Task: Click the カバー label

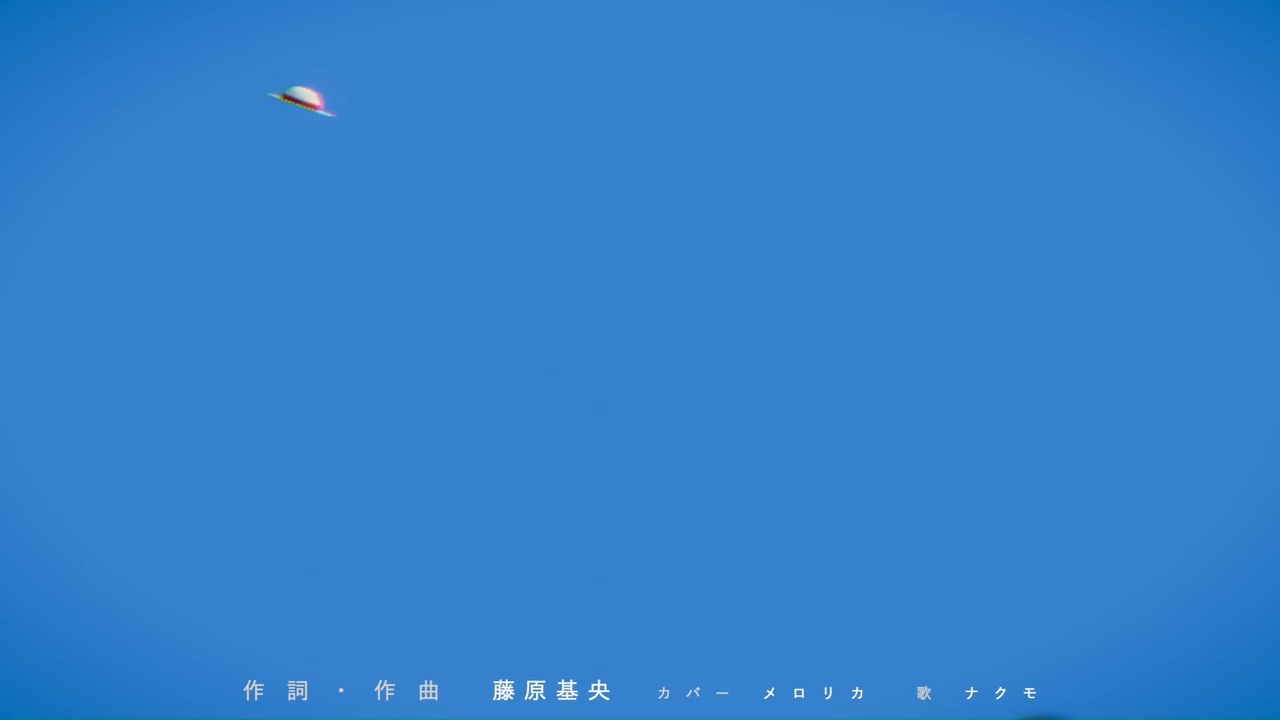Action: pos(693,693)
